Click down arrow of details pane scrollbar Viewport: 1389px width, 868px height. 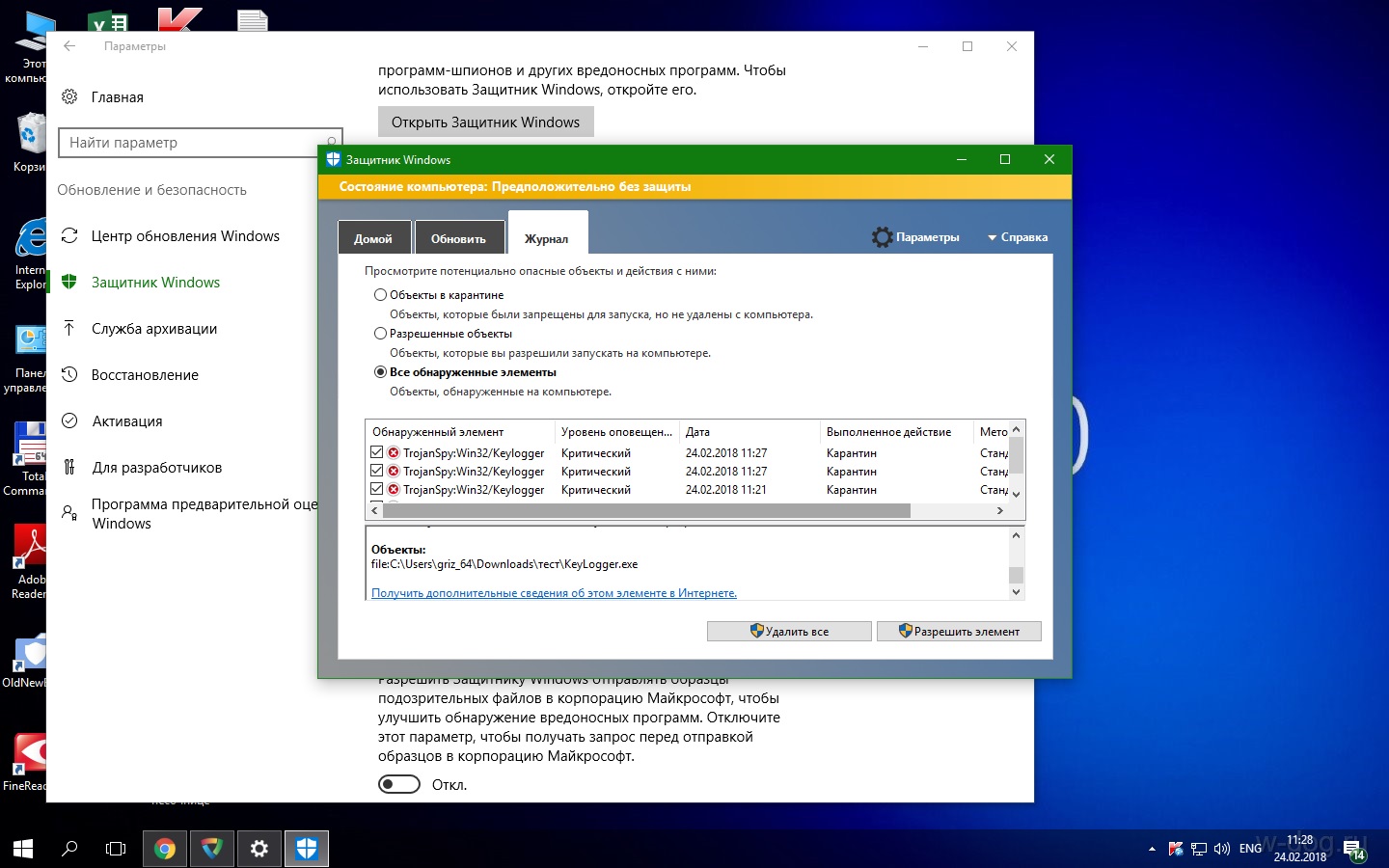coord(1016,592)
